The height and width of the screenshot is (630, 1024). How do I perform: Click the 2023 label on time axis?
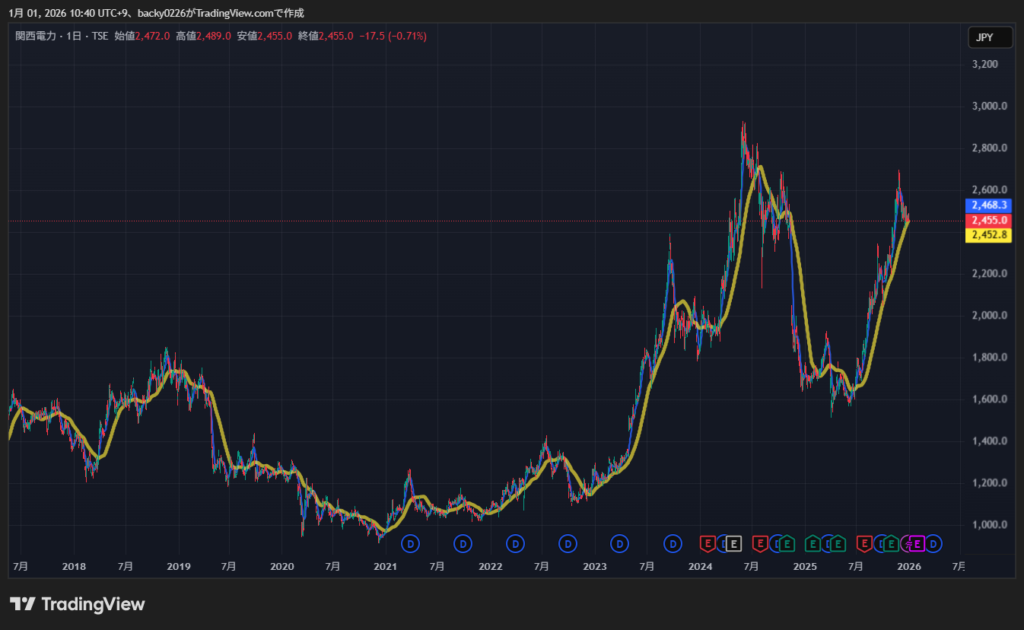(x=595, y=567)
